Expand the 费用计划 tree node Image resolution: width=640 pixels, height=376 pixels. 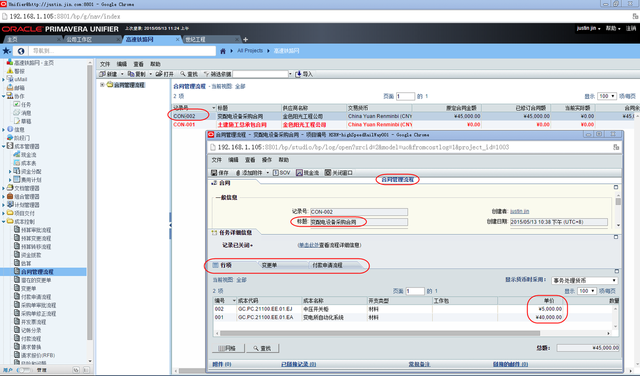[10, 180]
